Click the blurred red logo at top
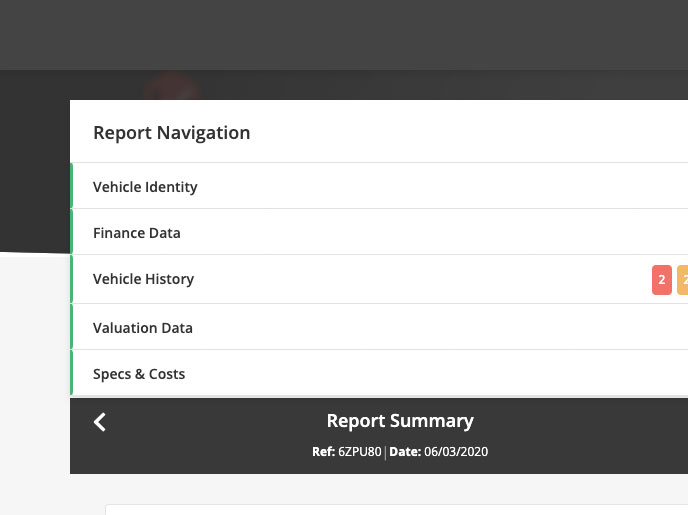This screenshot has height=515, width=688. [x=172, y=88]
